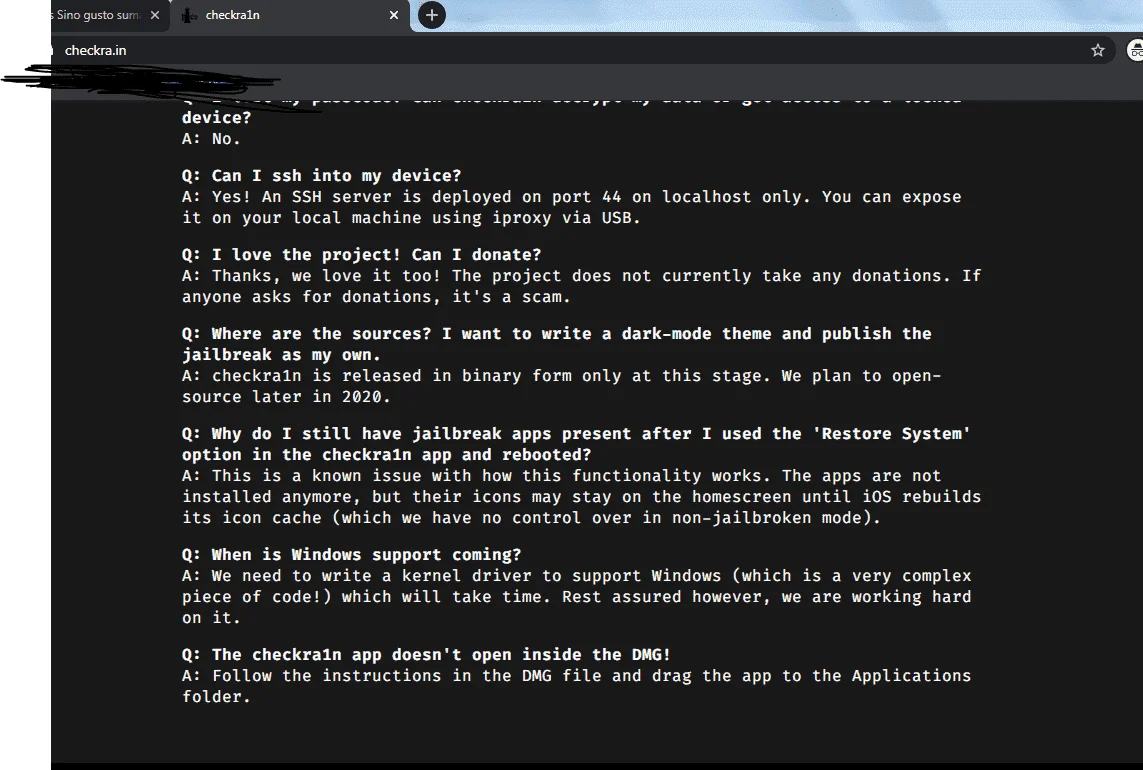Bookmark this page with star icon

click(x=1098, y=50)
